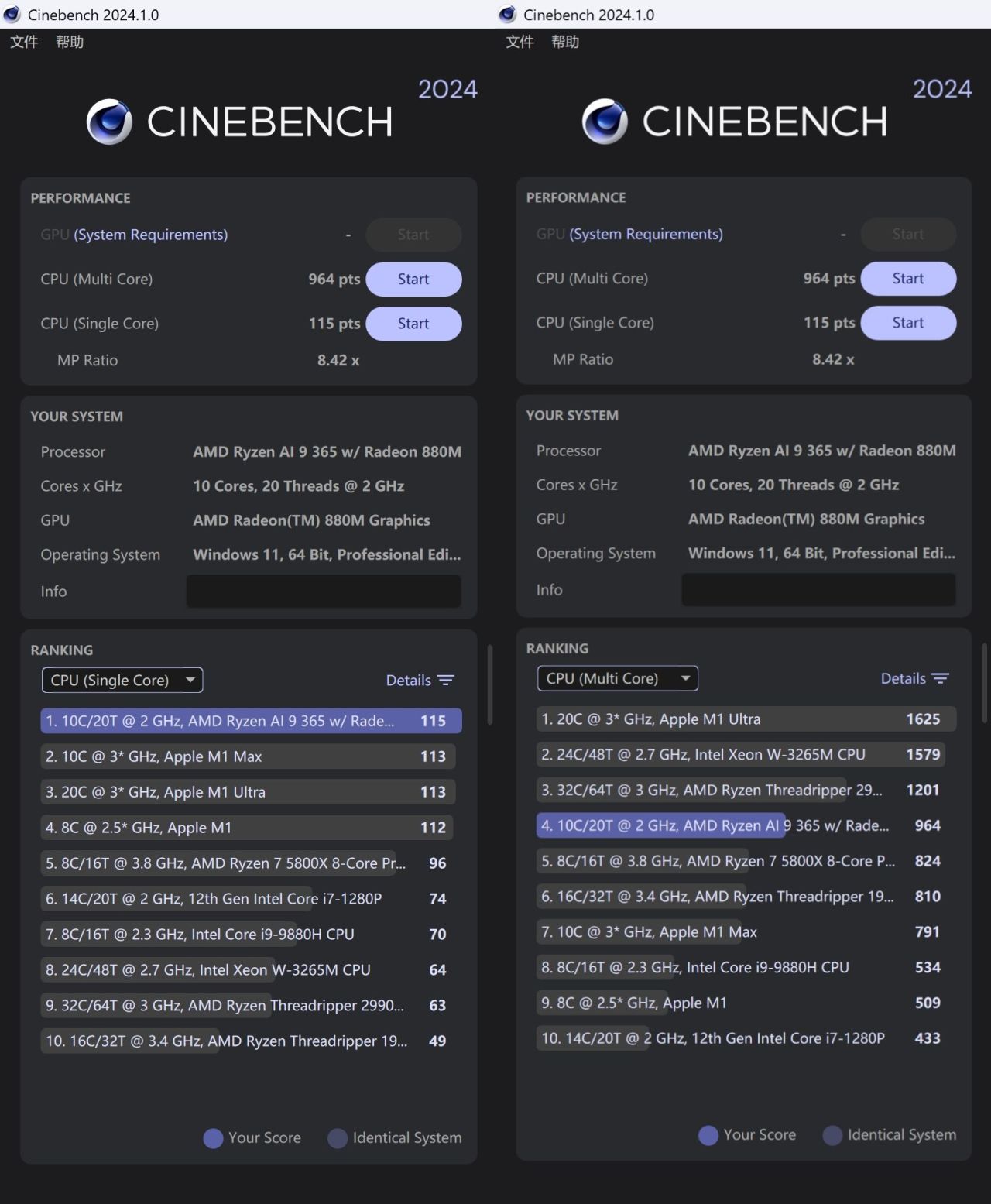991x1204 pixels.
Task: Select the Ryzen 7 5800X row scoring 824
Action: [746, 862]
